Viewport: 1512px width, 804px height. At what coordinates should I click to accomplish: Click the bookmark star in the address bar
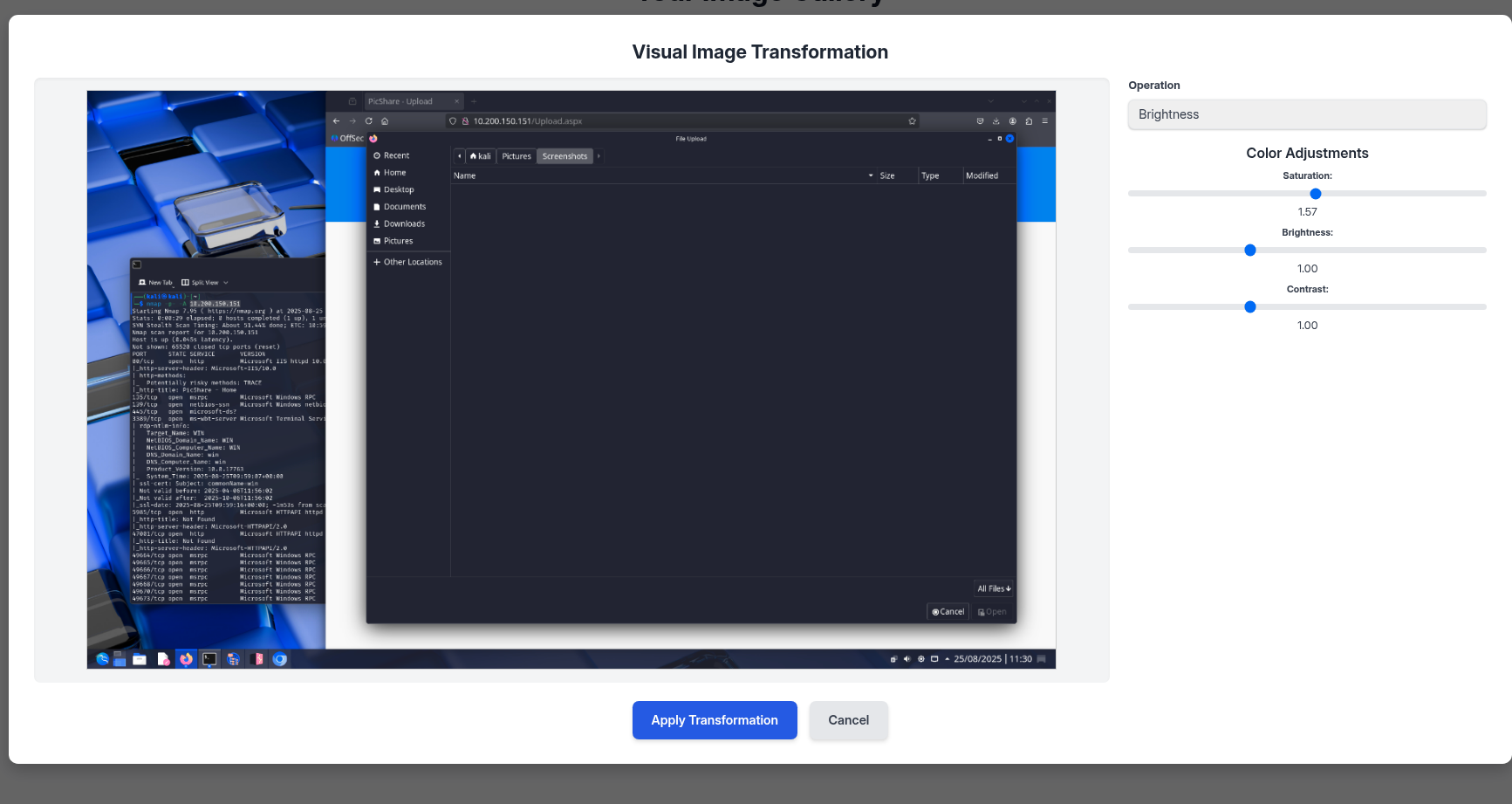click(x=912, y=121)
